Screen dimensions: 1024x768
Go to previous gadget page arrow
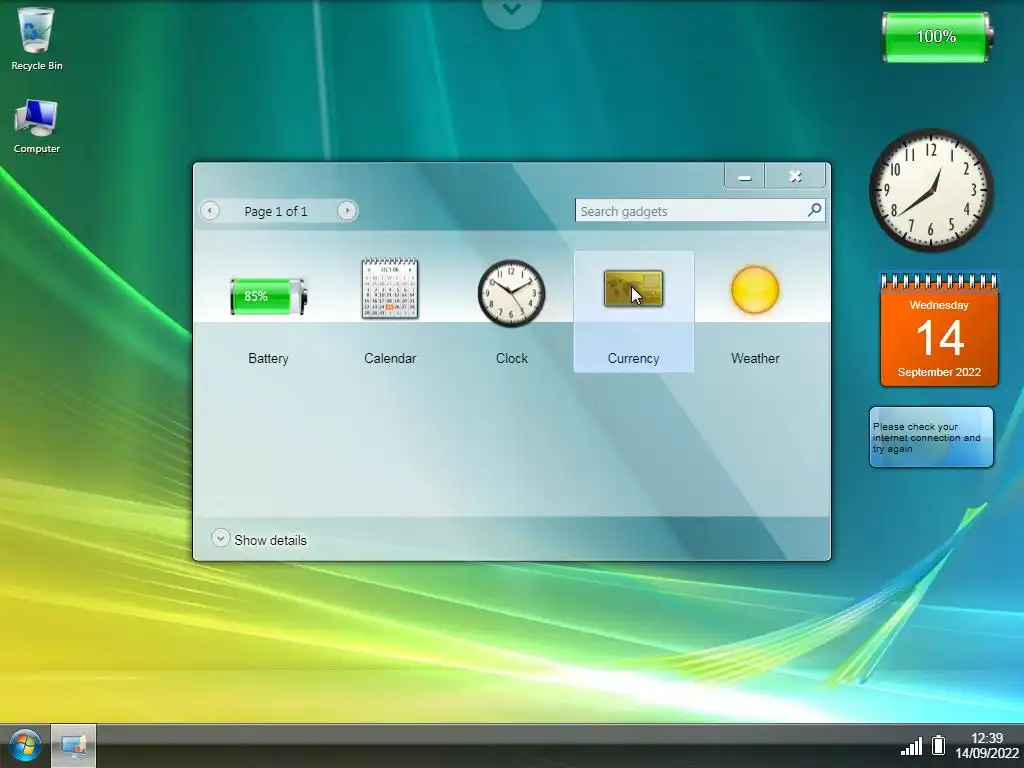(210, 210)
